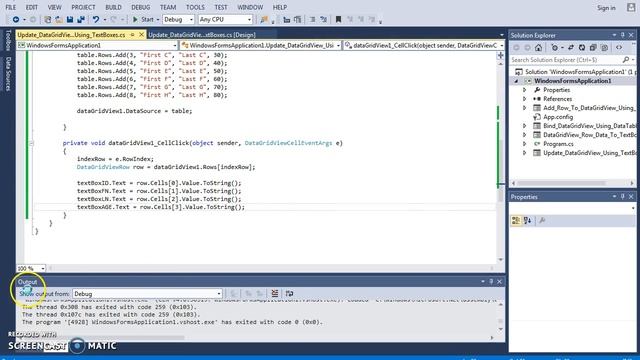This screenshot has height=360, width=640.
Task: Click Sync with Active Document icon
Action: tap(571, 48)
